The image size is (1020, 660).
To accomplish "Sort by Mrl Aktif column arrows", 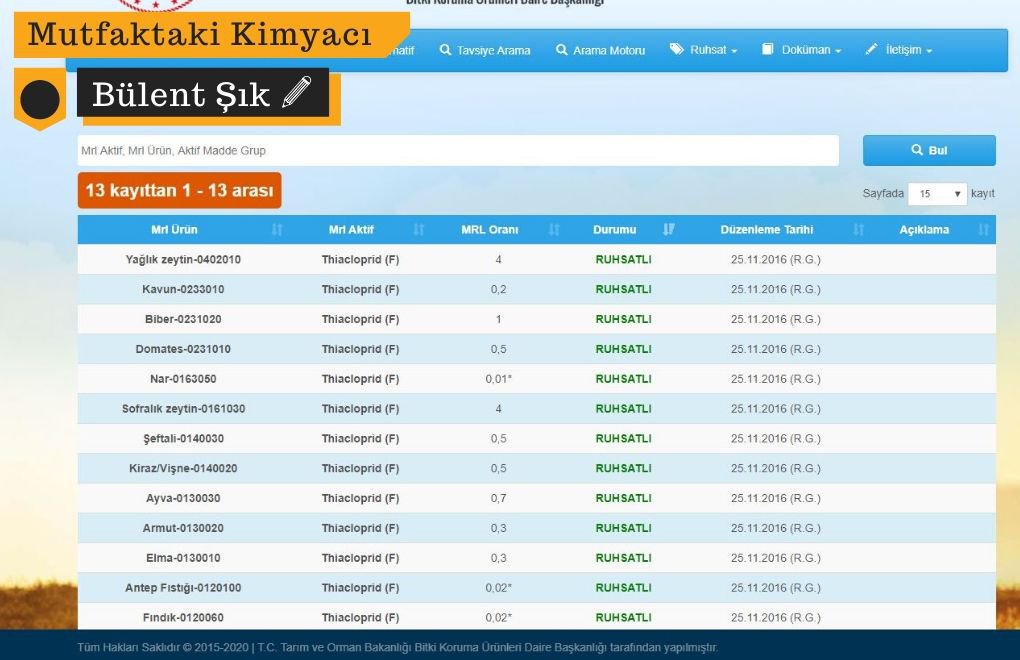I will click(419, 230).
